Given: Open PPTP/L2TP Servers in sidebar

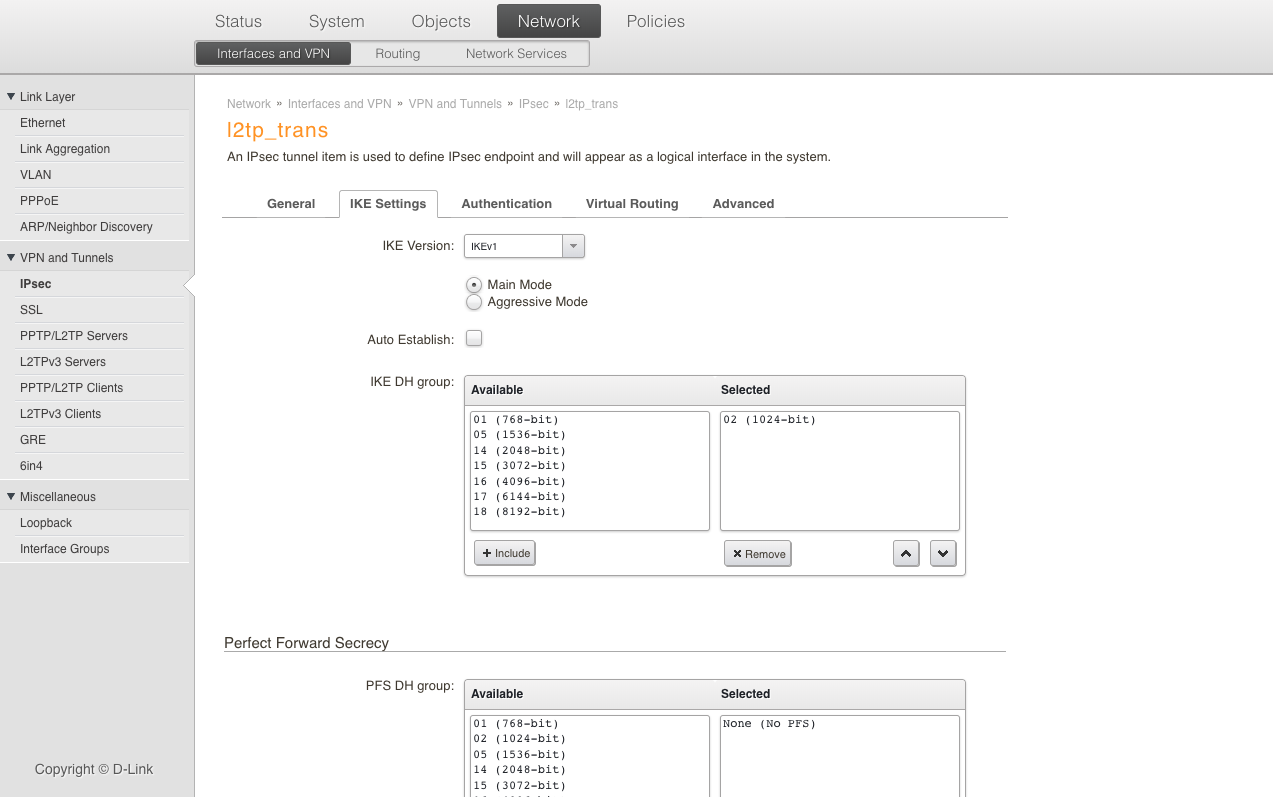Looking at the screenshot, I should pyautogui.click(x=74, y=336).
